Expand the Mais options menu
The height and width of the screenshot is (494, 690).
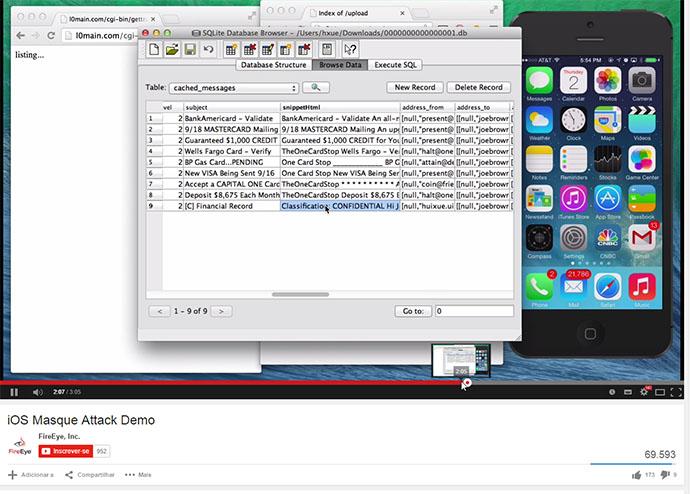pos(138,475)
